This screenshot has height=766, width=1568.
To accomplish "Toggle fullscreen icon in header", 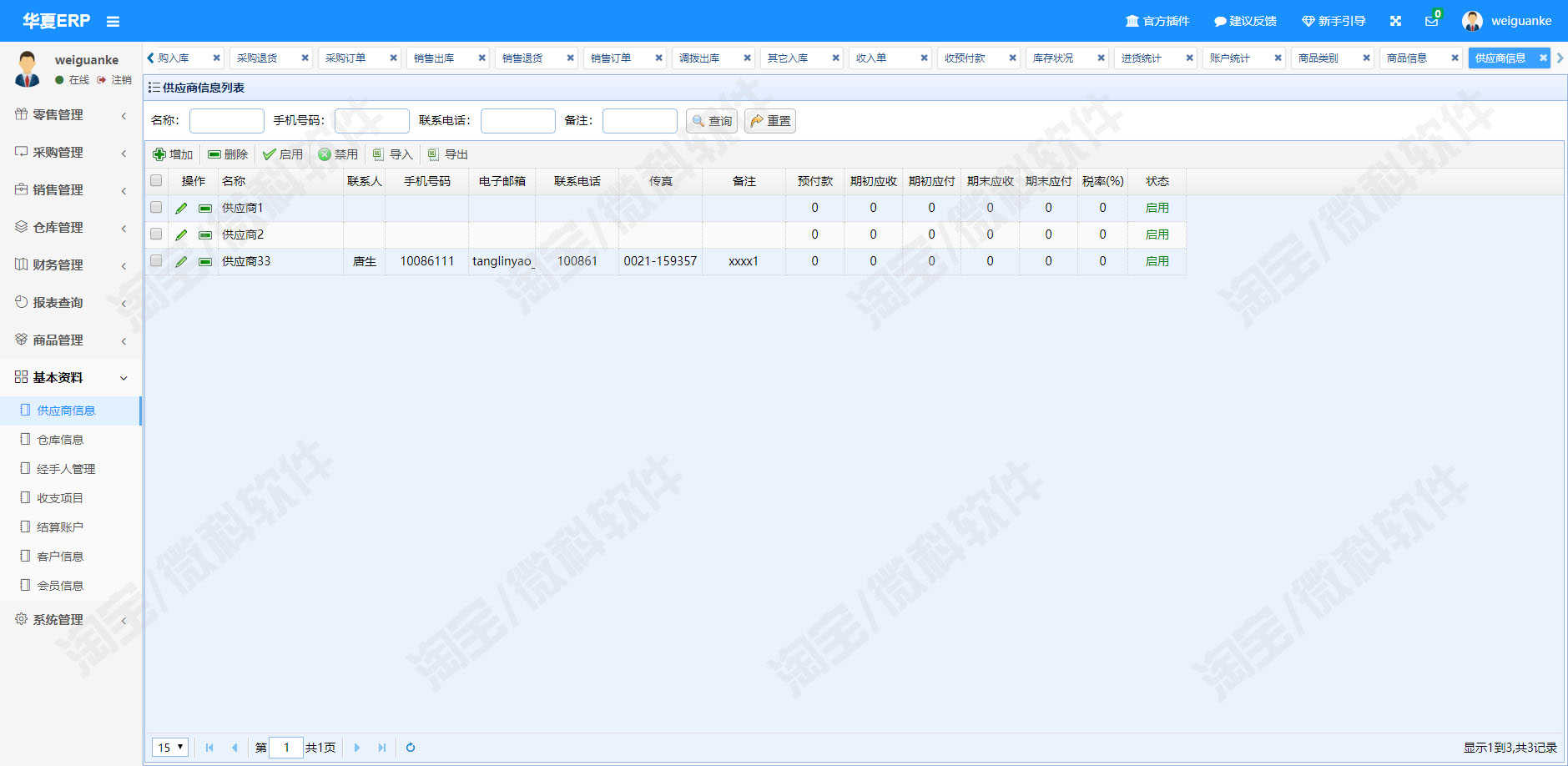I will 1395,21.
